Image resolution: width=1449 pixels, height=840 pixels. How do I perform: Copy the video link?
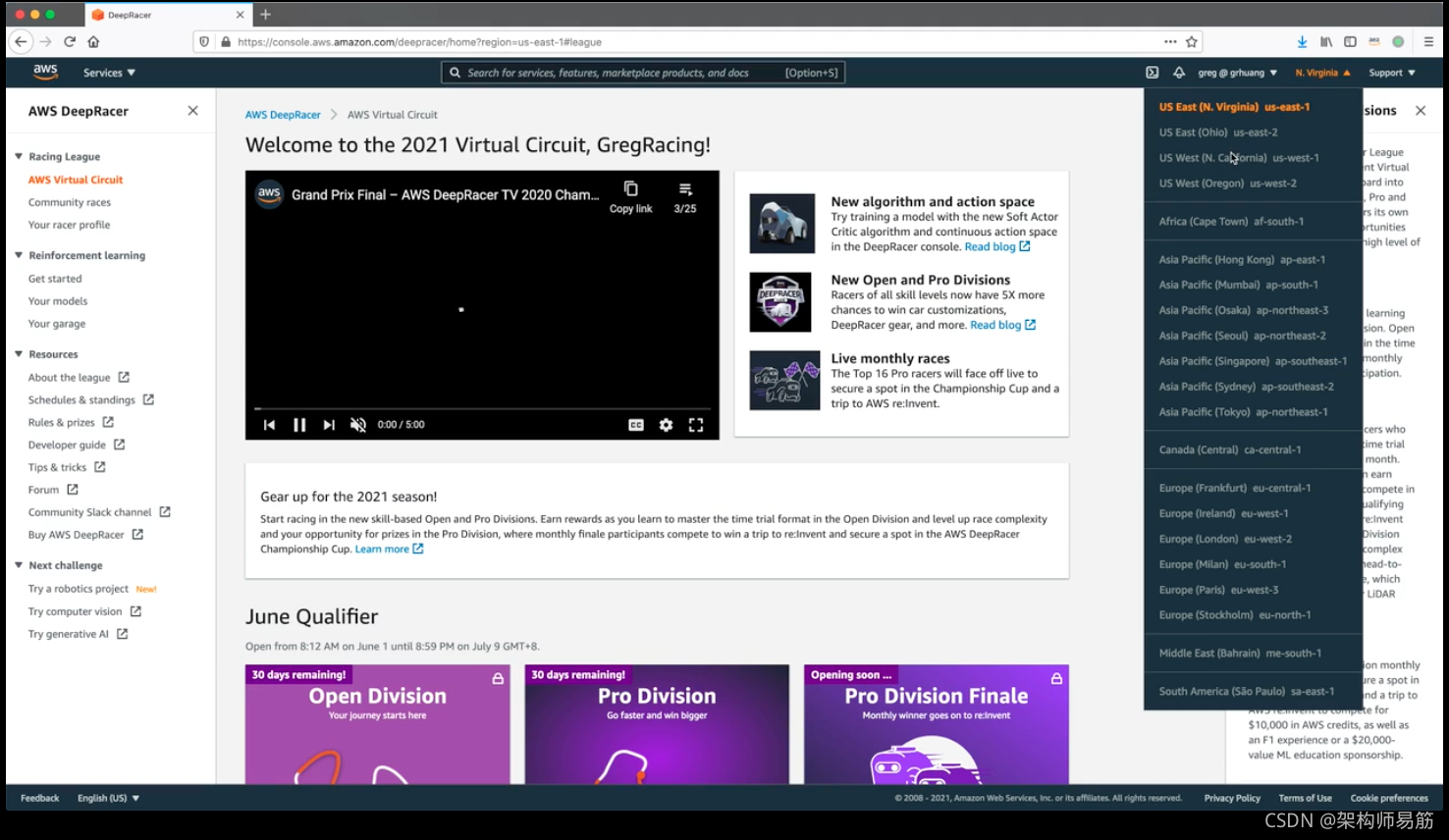point(630,196)
